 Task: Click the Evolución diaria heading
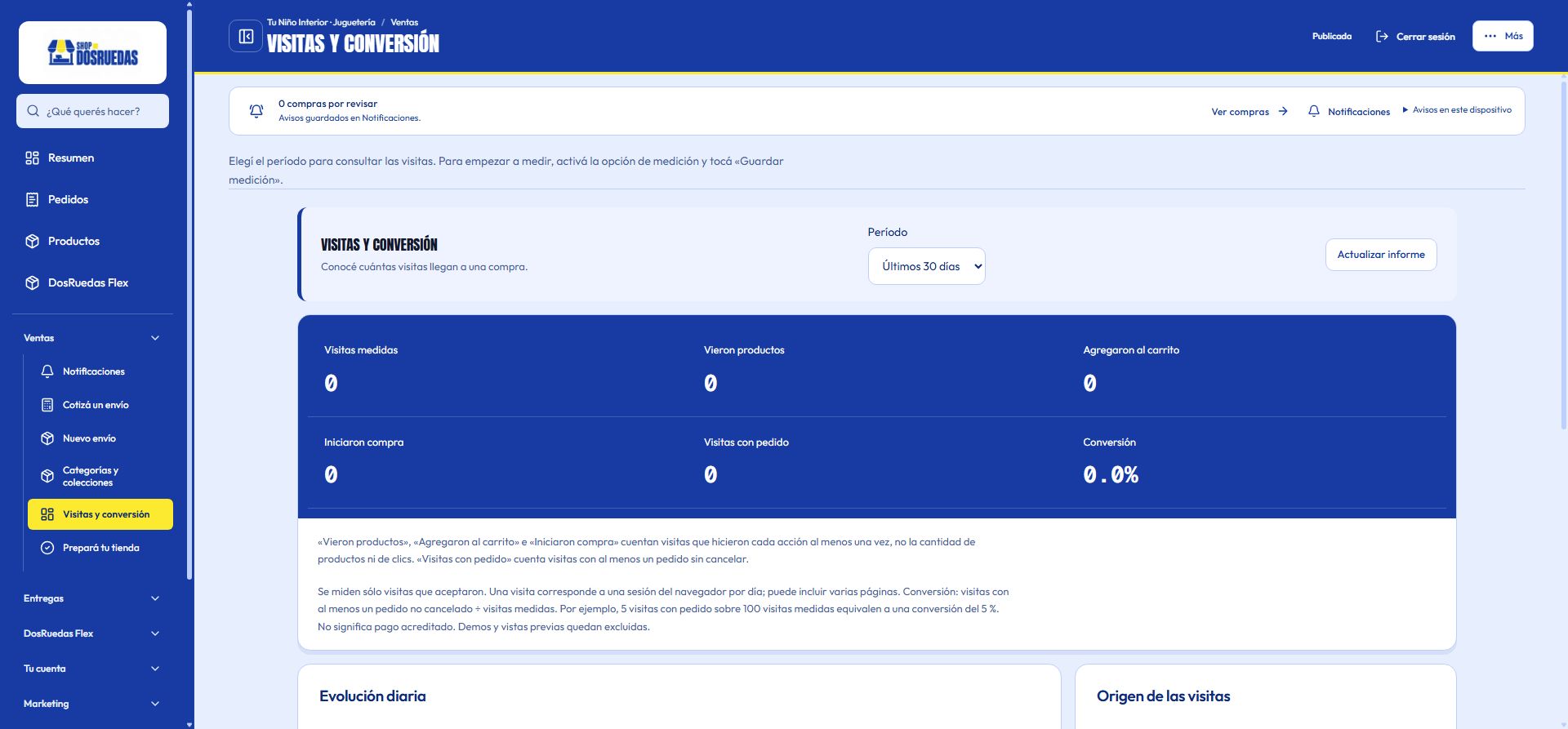372,696
